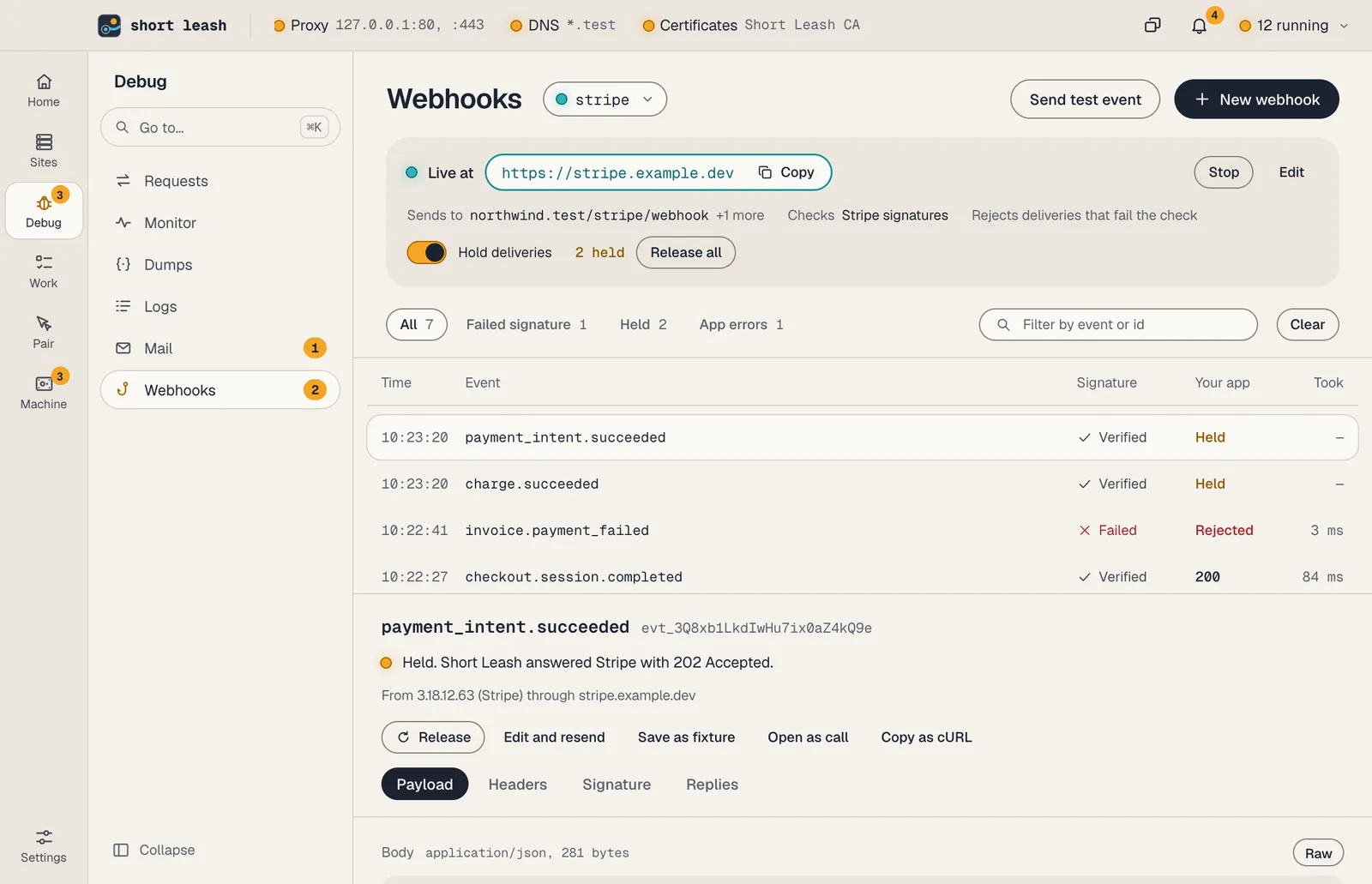Open Requests in Debug menu
The height and width of the screenshot is (884, 1372).
tap(220, 181)
